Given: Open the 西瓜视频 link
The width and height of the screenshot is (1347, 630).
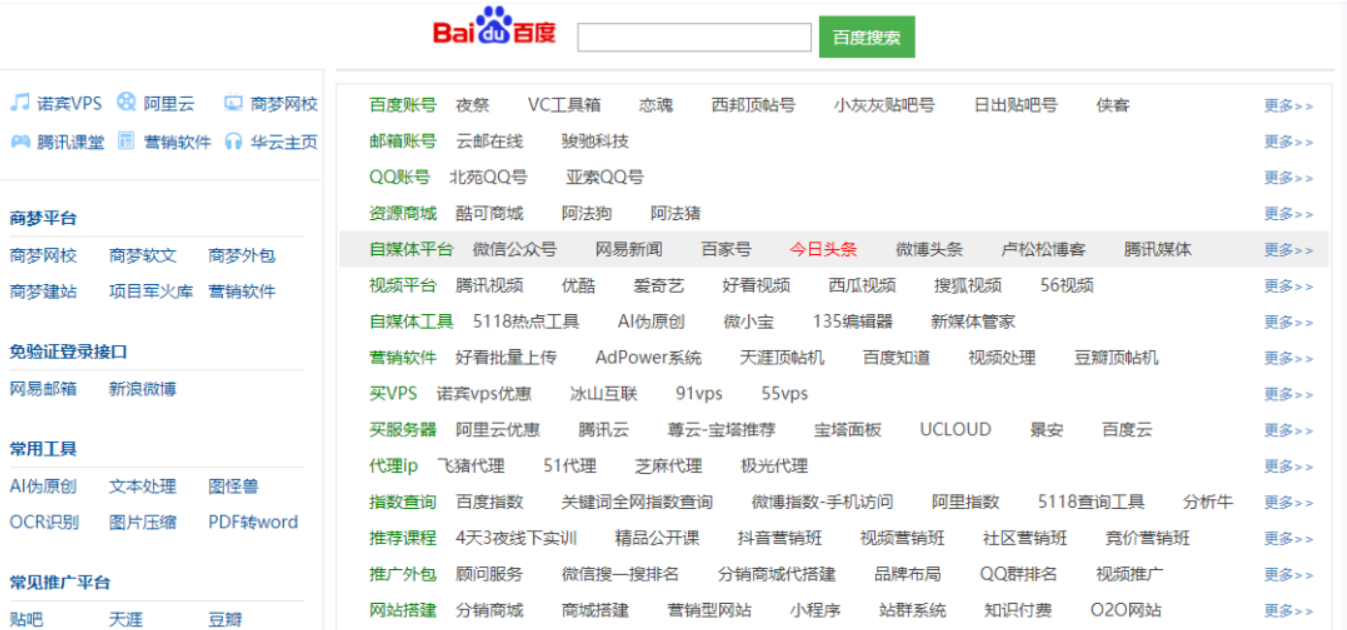Looking at the screenshot, I should point(862,285).
